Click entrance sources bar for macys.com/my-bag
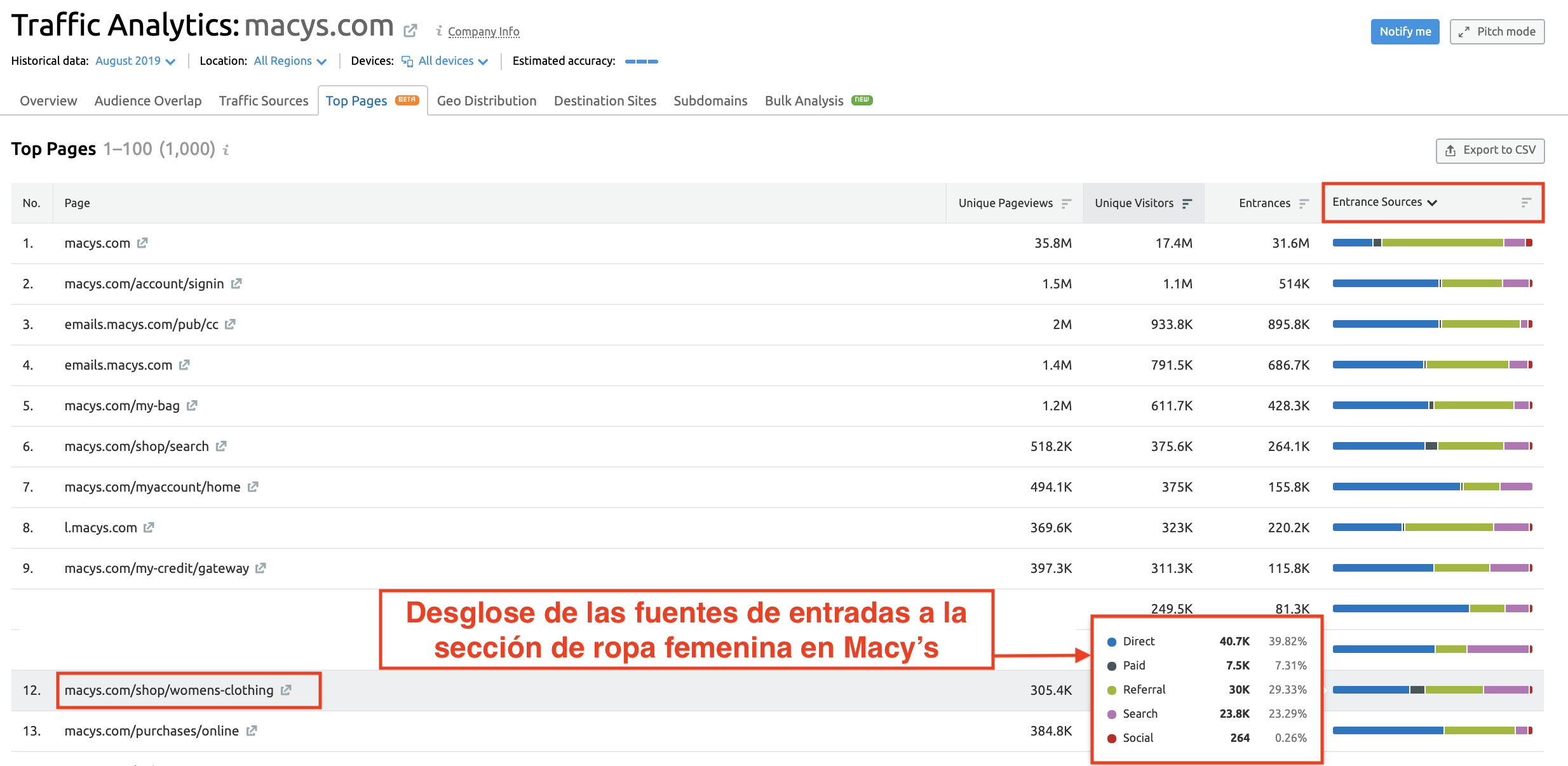This screenshot has height=766, width=1568. pyautogui.click(x=1433, y=405)
